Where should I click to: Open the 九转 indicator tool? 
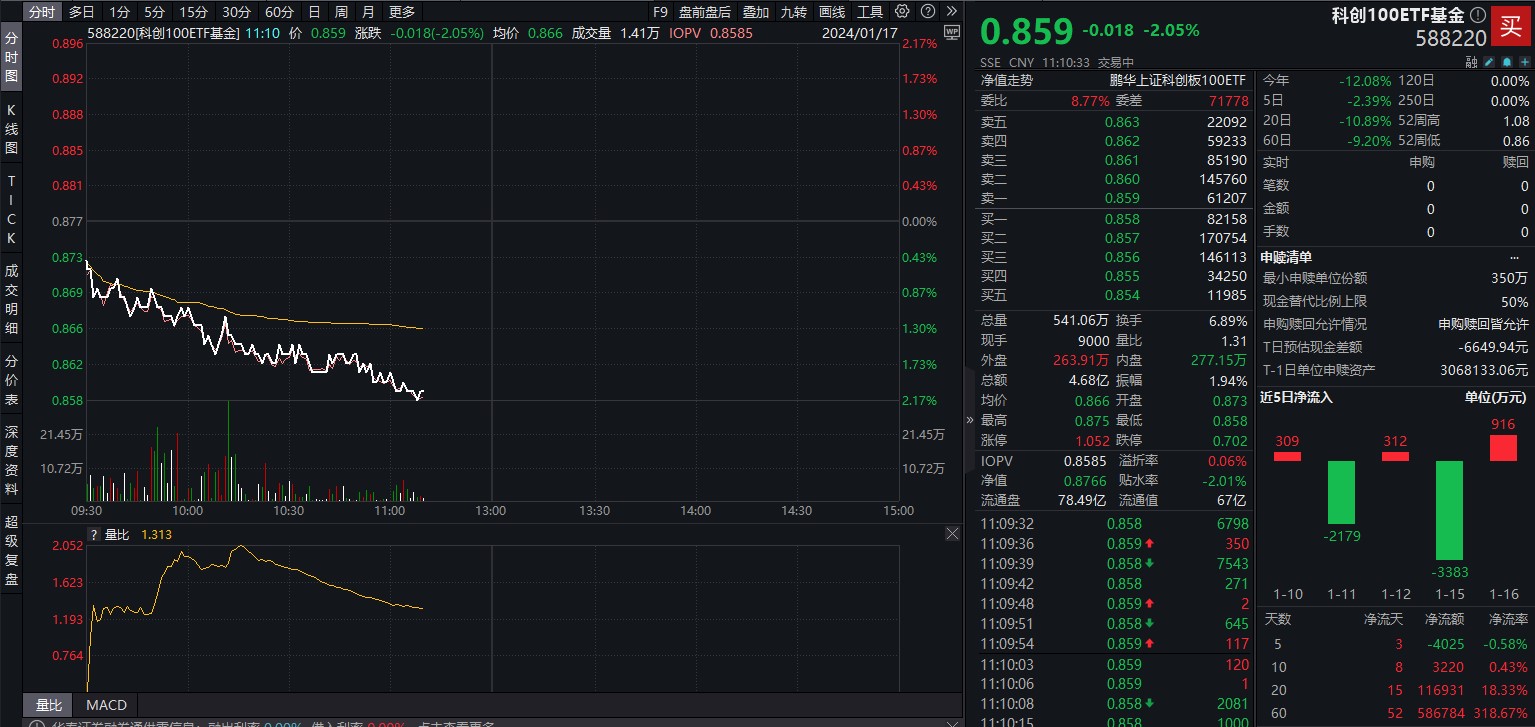tap(793, 11)
